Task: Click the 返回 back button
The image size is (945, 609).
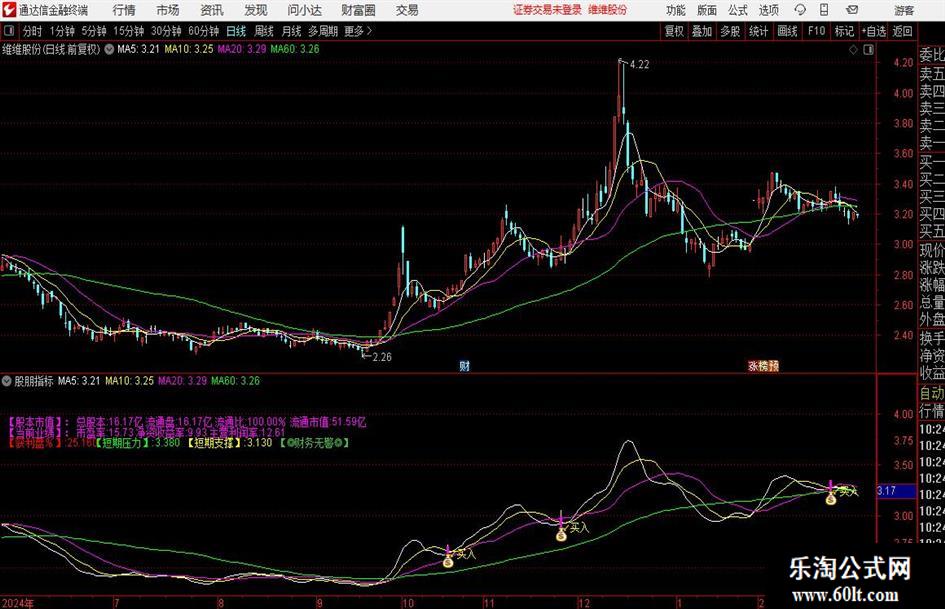Action: 902,31
